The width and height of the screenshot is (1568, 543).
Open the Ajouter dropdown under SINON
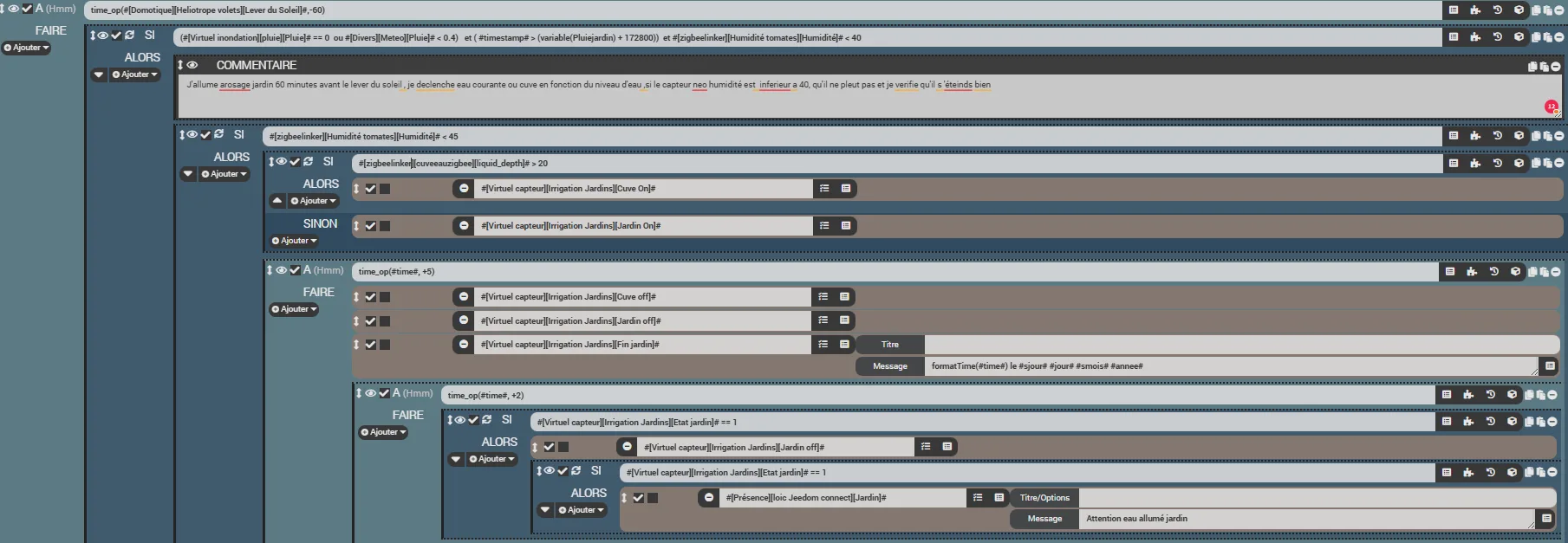[295, 241]
